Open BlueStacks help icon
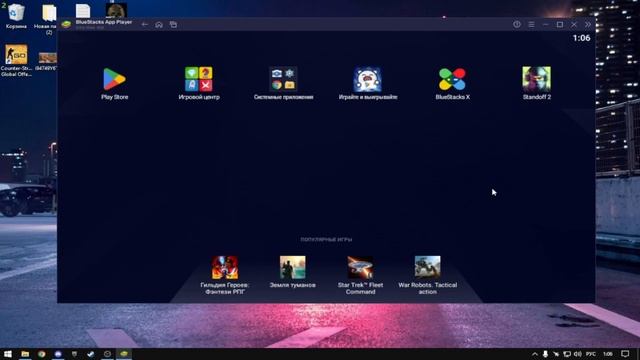The image size is (640, 360). (x=517, y=24)
